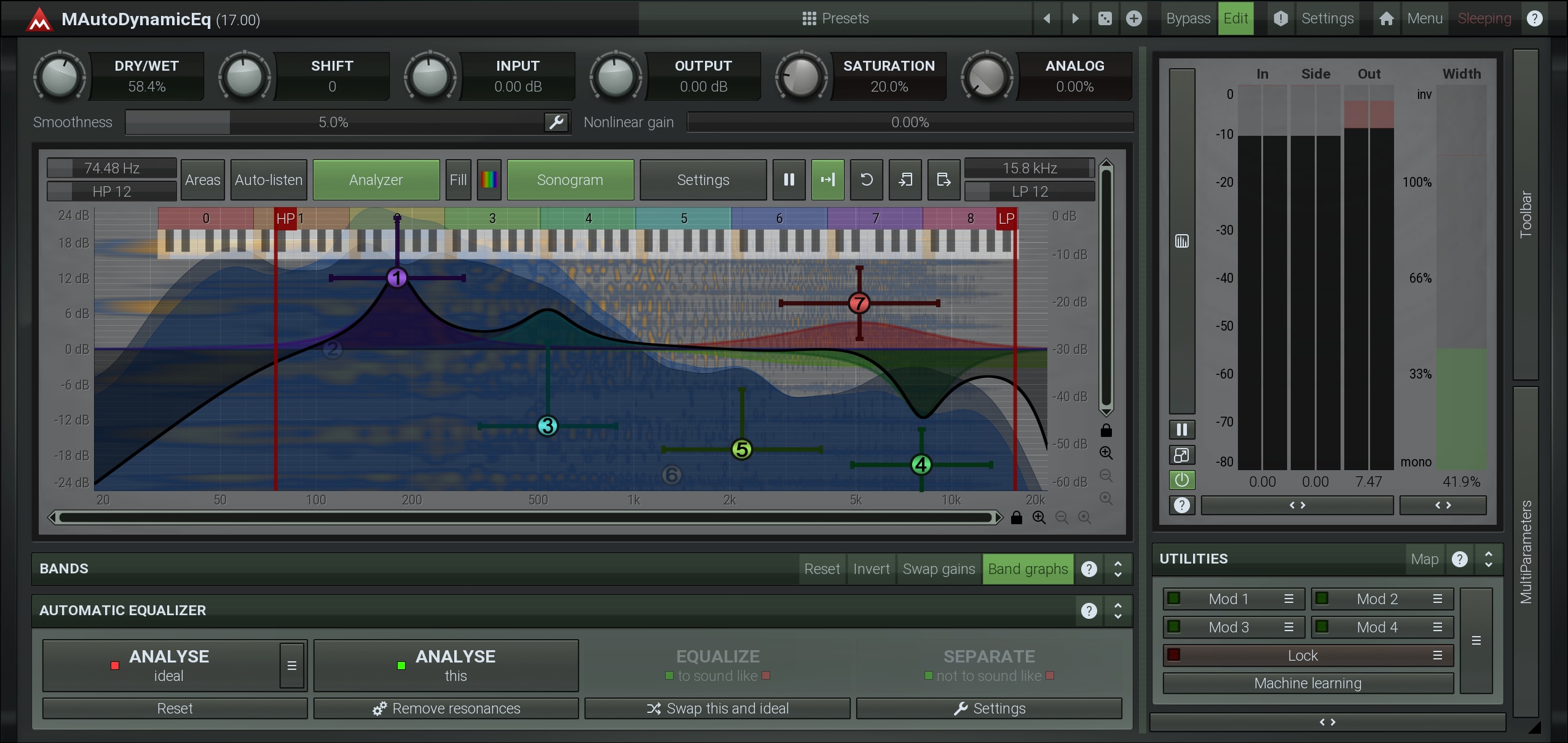
Task: Click the undo circular arrow icon
Action: tap(866, 179)
